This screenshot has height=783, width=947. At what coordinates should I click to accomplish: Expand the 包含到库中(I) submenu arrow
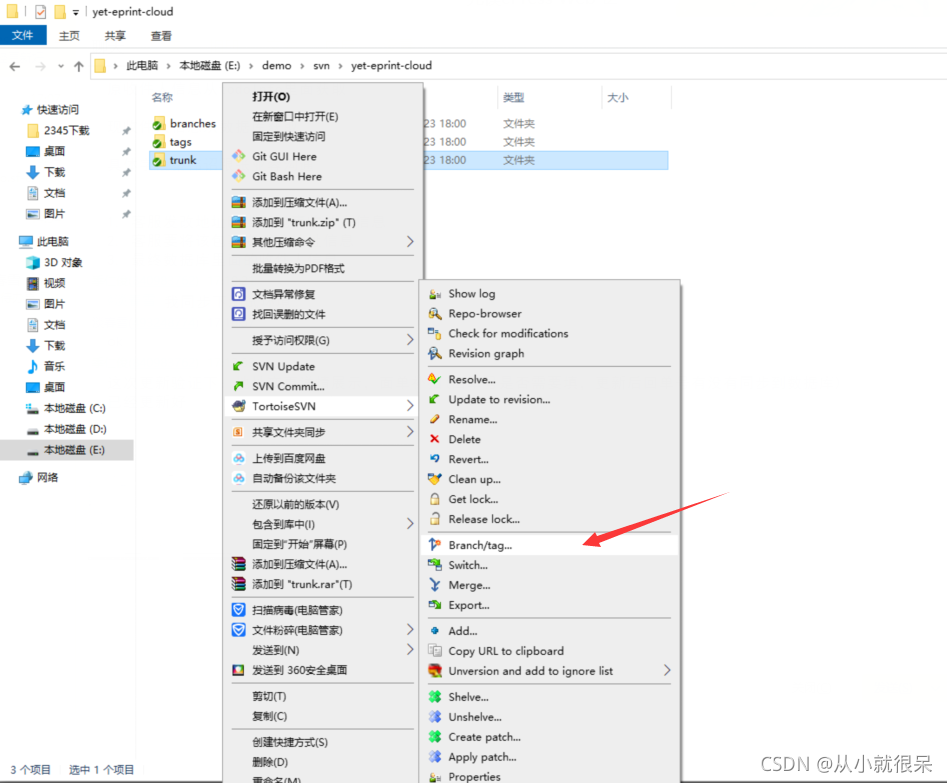410,524
